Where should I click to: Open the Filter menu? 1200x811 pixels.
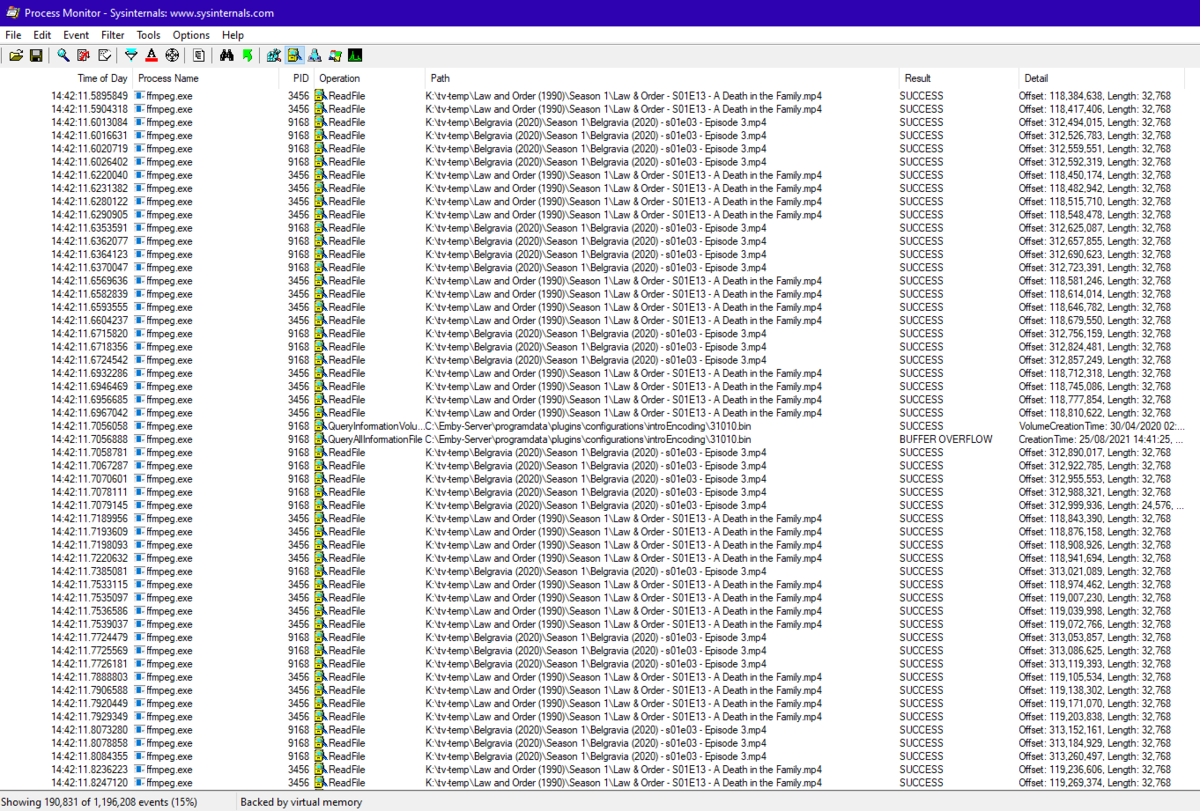[x=112, y=35]
